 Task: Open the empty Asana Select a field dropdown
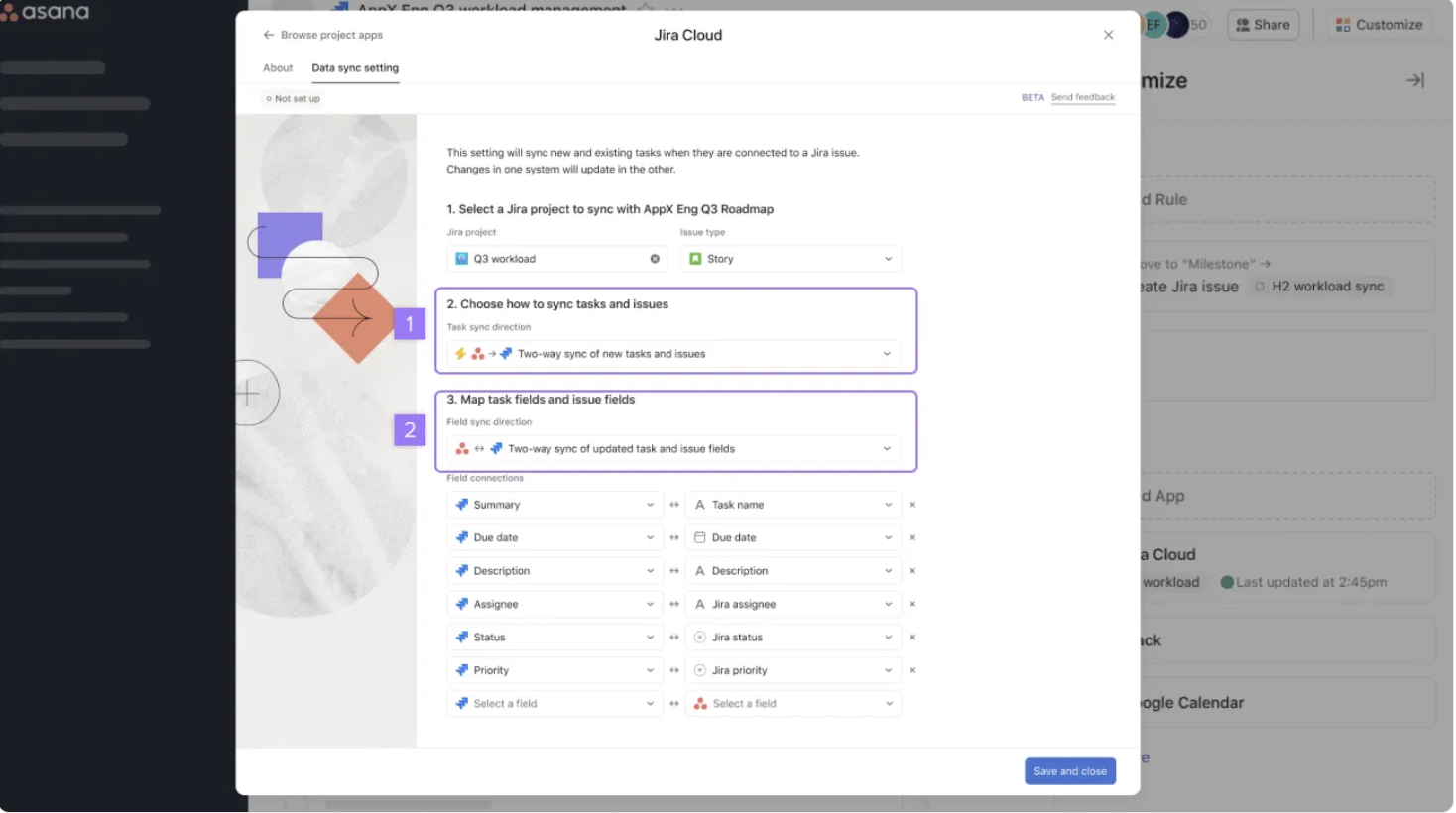tap(792, 704)
